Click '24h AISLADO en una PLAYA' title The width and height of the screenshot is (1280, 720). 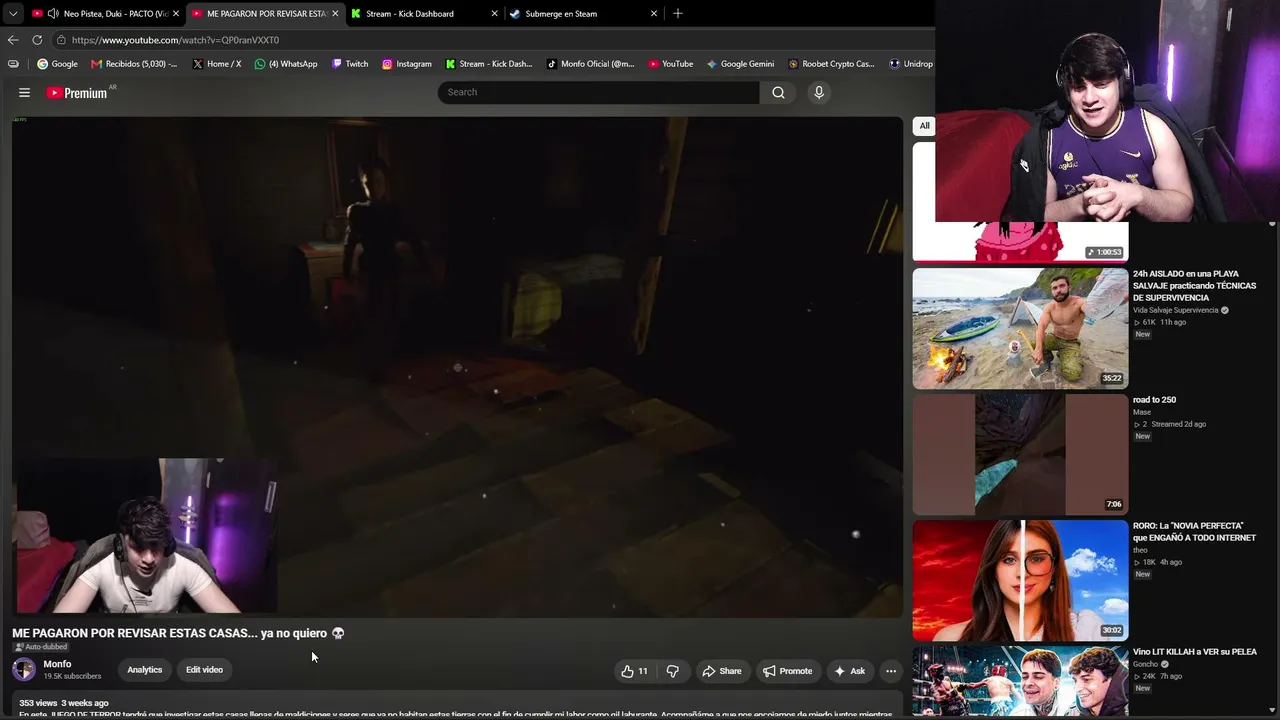coord(1194,286)
